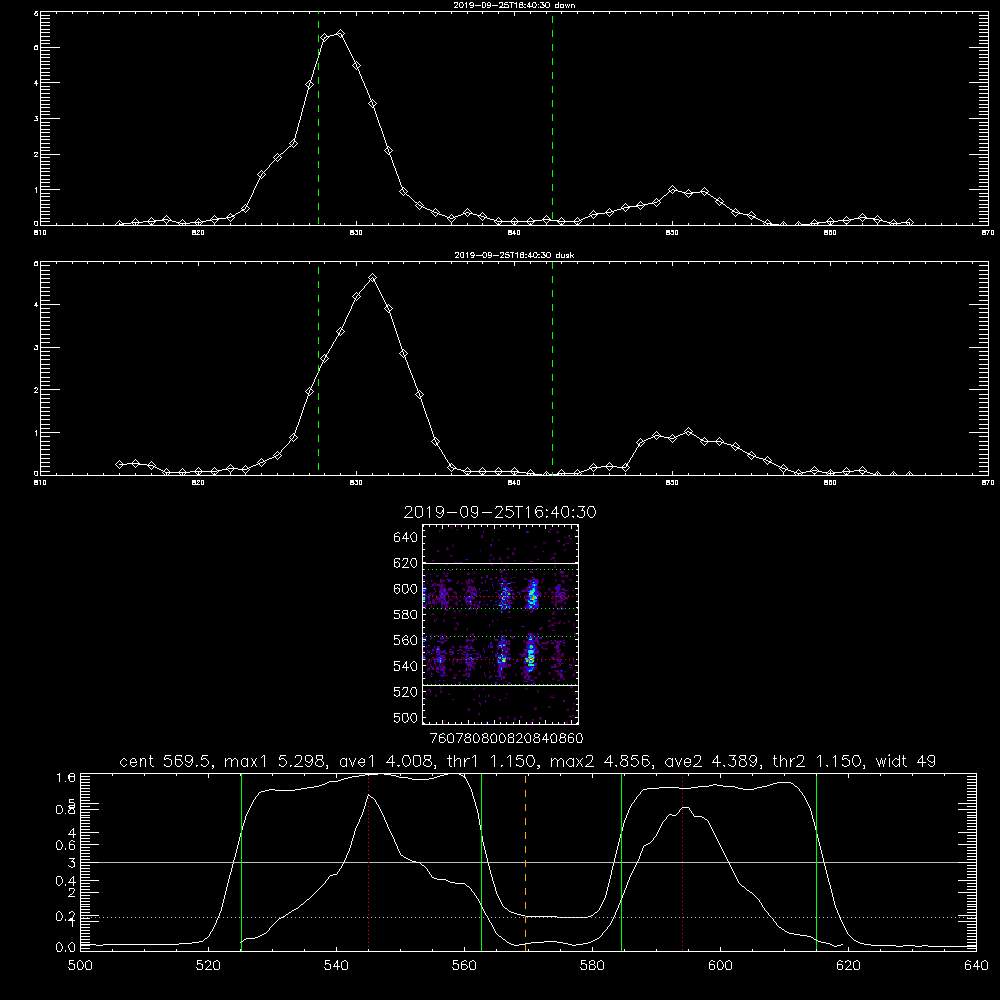1000x1000 pixels.
Task: Click the x-axis label "870" under dusk plot
Action: pos(988,483)
